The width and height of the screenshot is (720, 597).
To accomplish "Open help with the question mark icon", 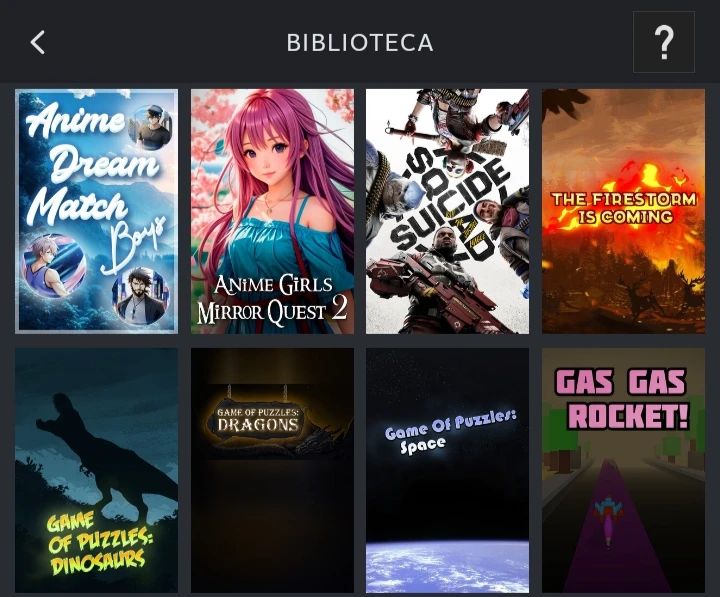I will (x=664, y=42).
